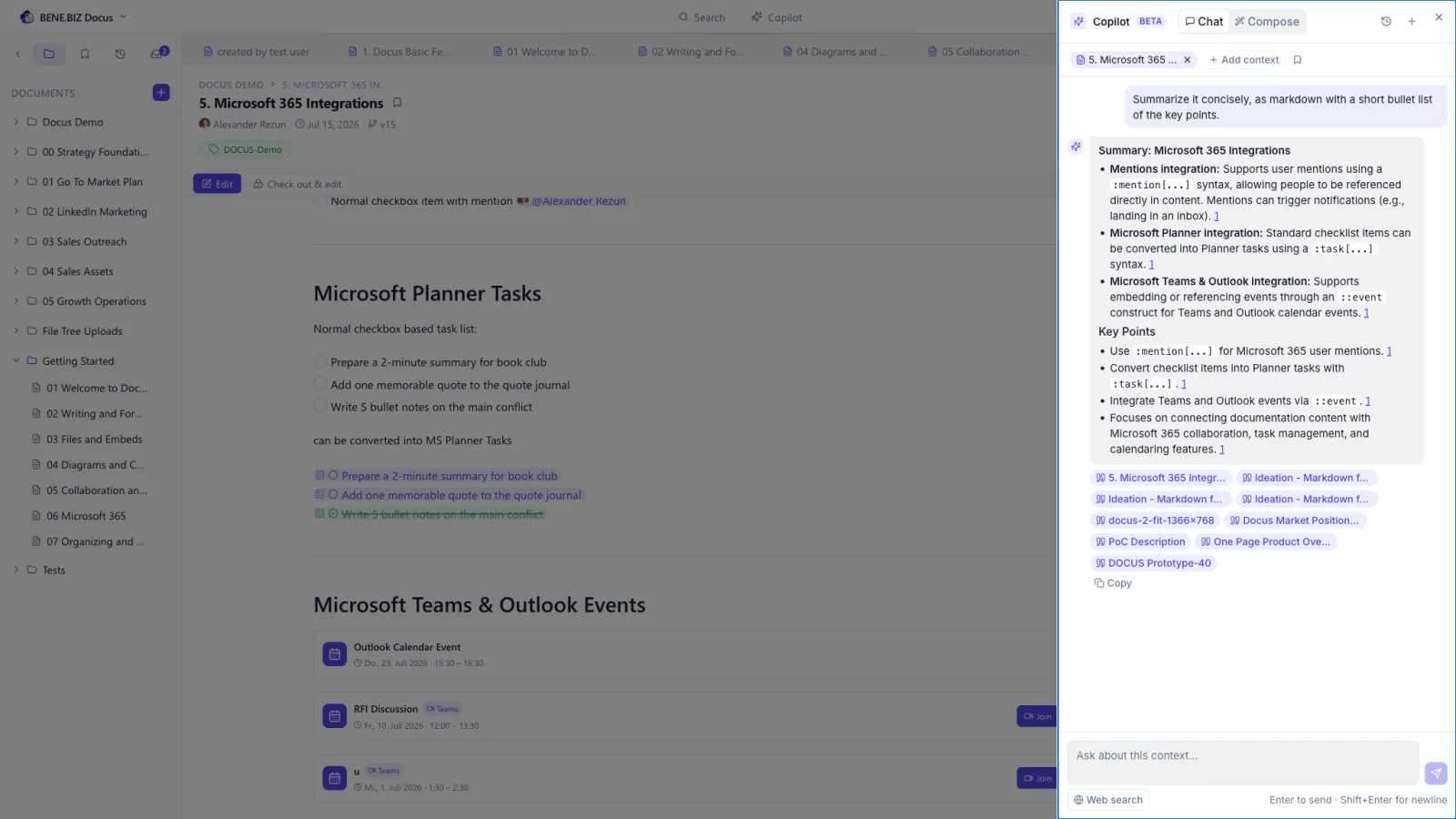Viewport: 1456px width, 819px height.
Task: Expand the 00 Strategy Foundati... folder
Action: [x=15, y=152]
